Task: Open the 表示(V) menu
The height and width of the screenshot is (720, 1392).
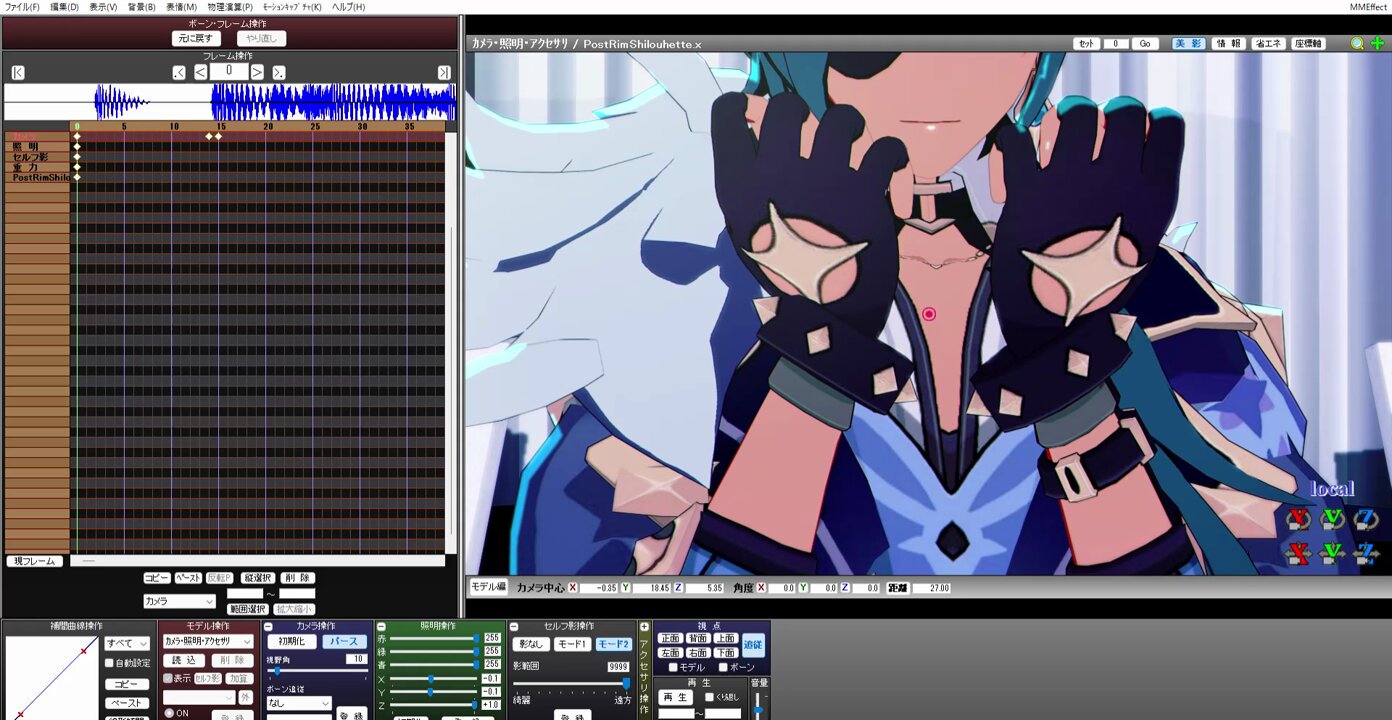Action: pos(103,7)
